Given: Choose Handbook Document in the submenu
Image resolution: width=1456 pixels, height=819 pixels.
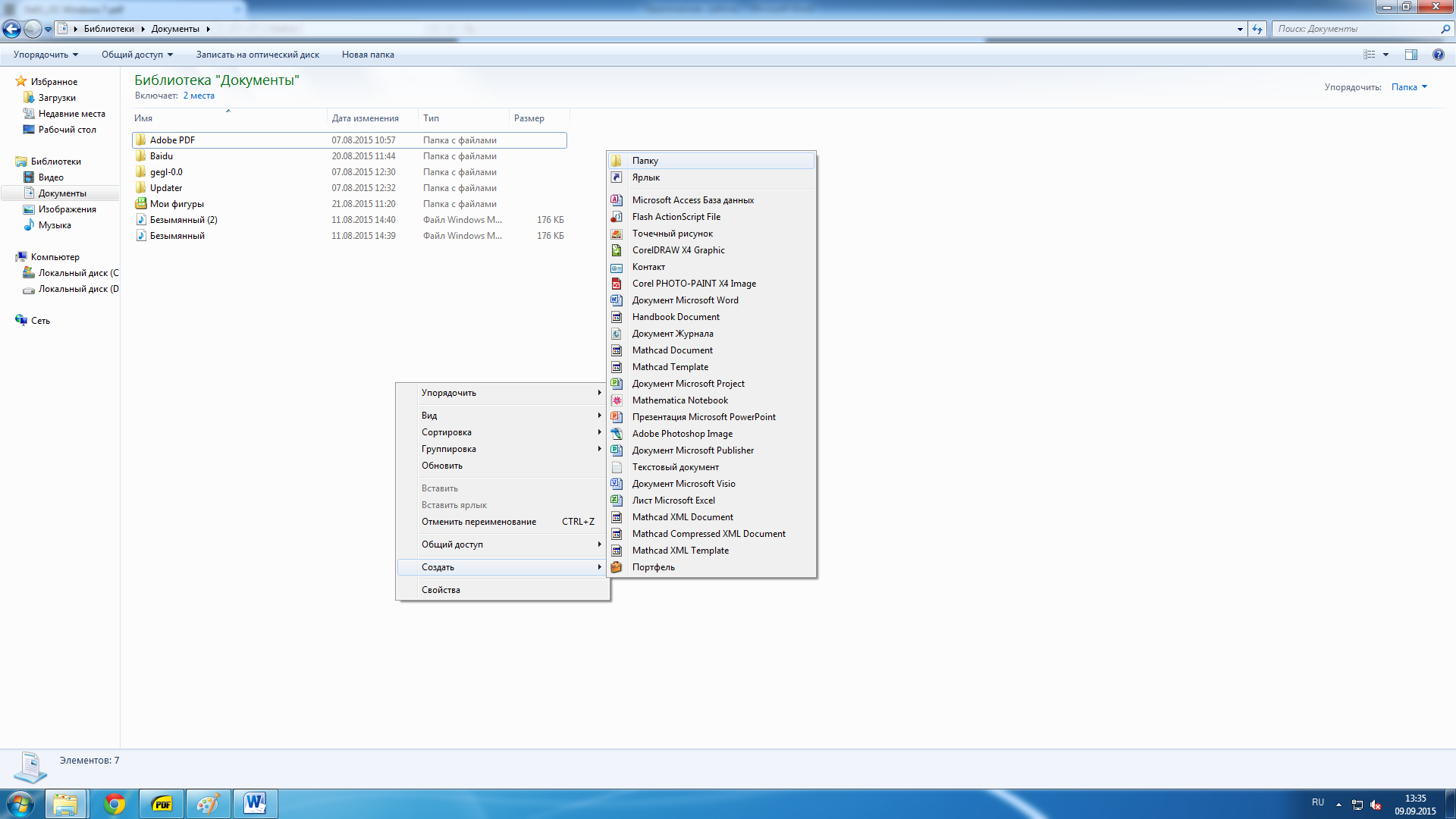Looking at the screenshot, I should click(x=711, y=317).
